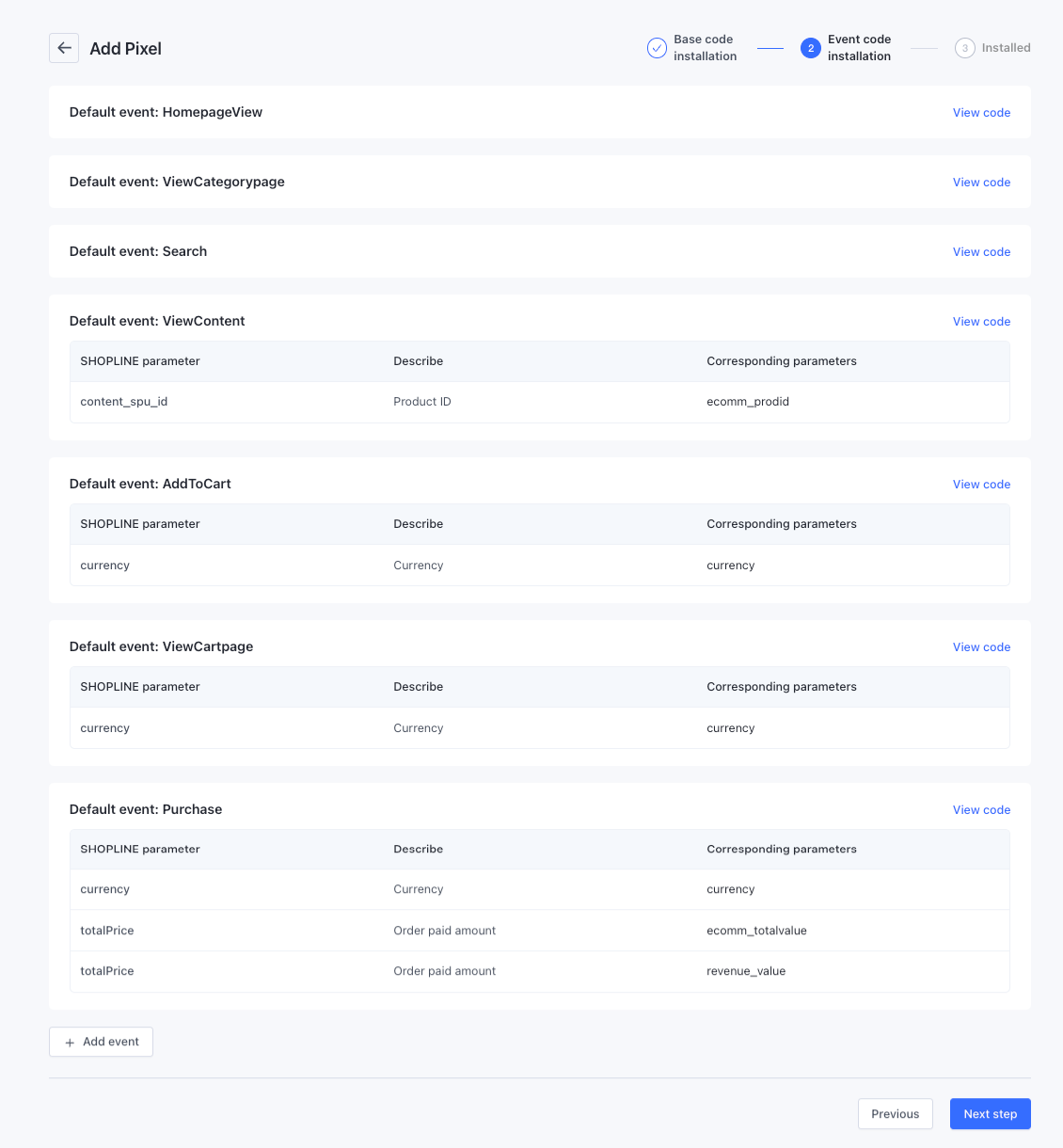View code for ViewContent event
This screenshot has width=1063, height=1148.
click(981, 322)
